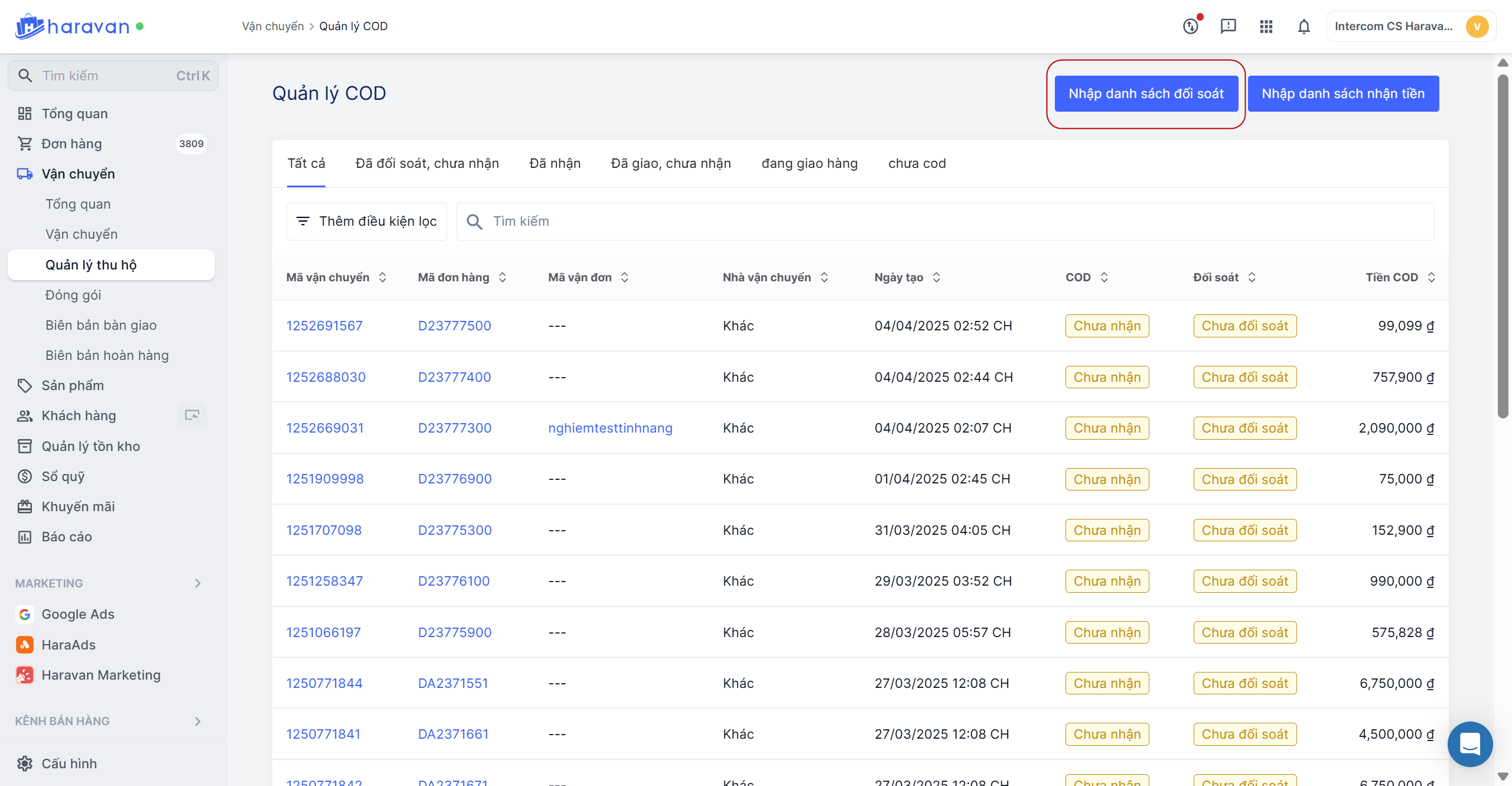
Task: Click the feedback message icon in header
Action: [1228, 27]
